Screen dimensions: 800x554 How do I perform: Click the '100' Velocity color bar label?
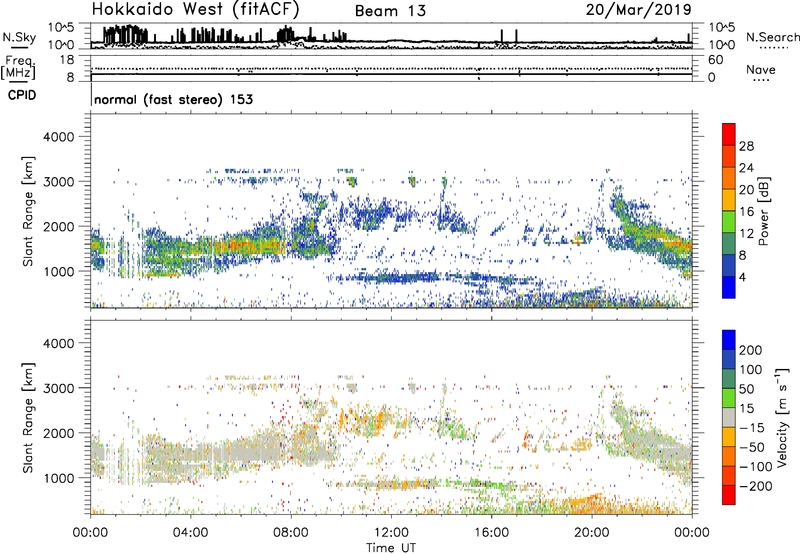pyautogui.click(x=751, y=369)
